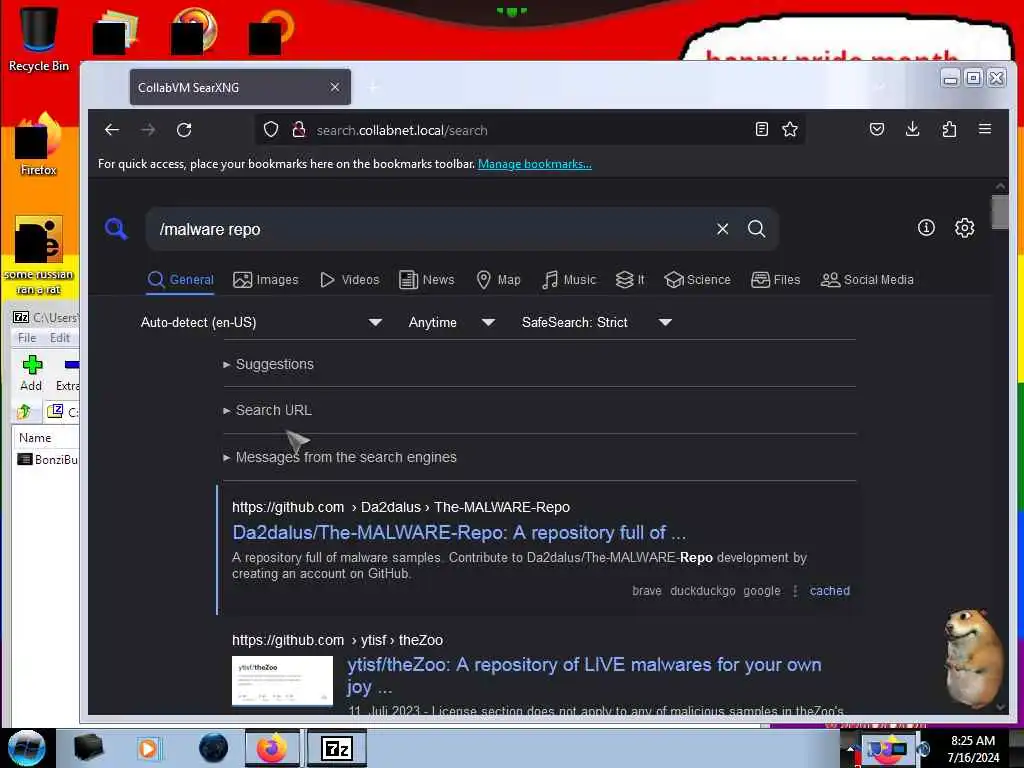Toggle reader view in address bar

coord(761,129)
